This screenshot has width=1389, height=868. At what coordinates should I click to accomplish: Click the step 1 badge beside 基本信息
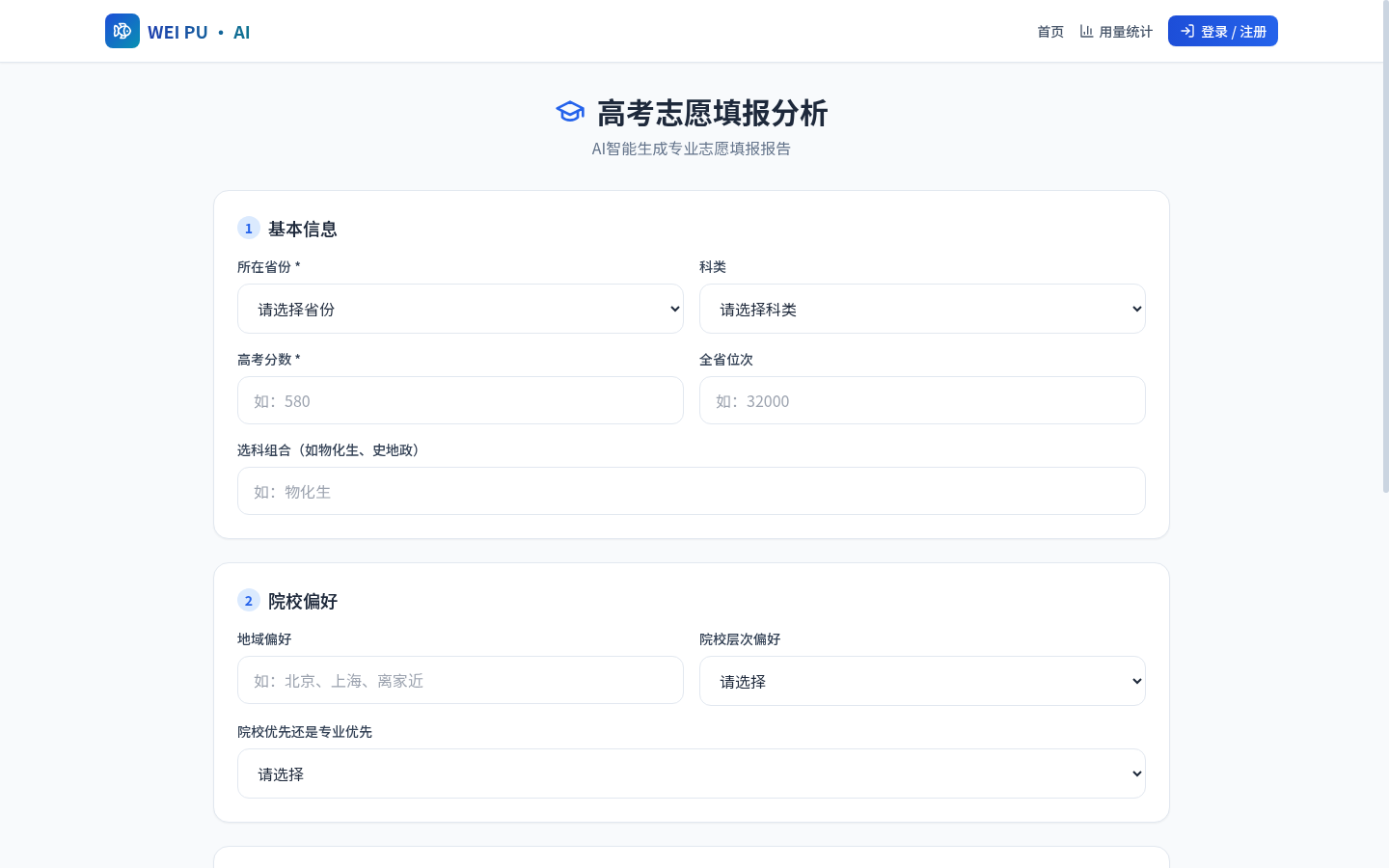(249, 228)
